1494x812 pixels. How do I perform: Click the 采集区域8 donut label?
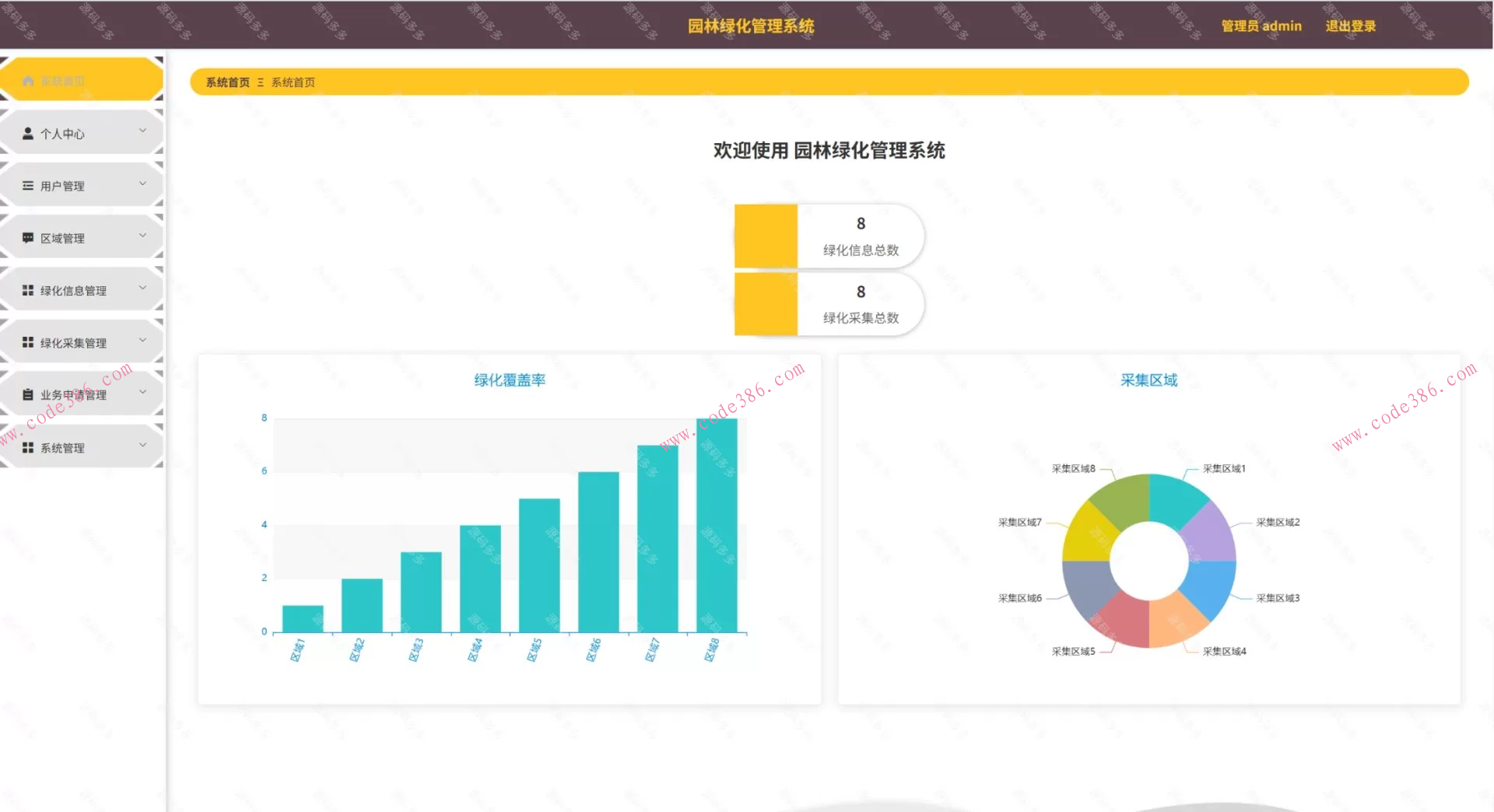pos(1073,469)
